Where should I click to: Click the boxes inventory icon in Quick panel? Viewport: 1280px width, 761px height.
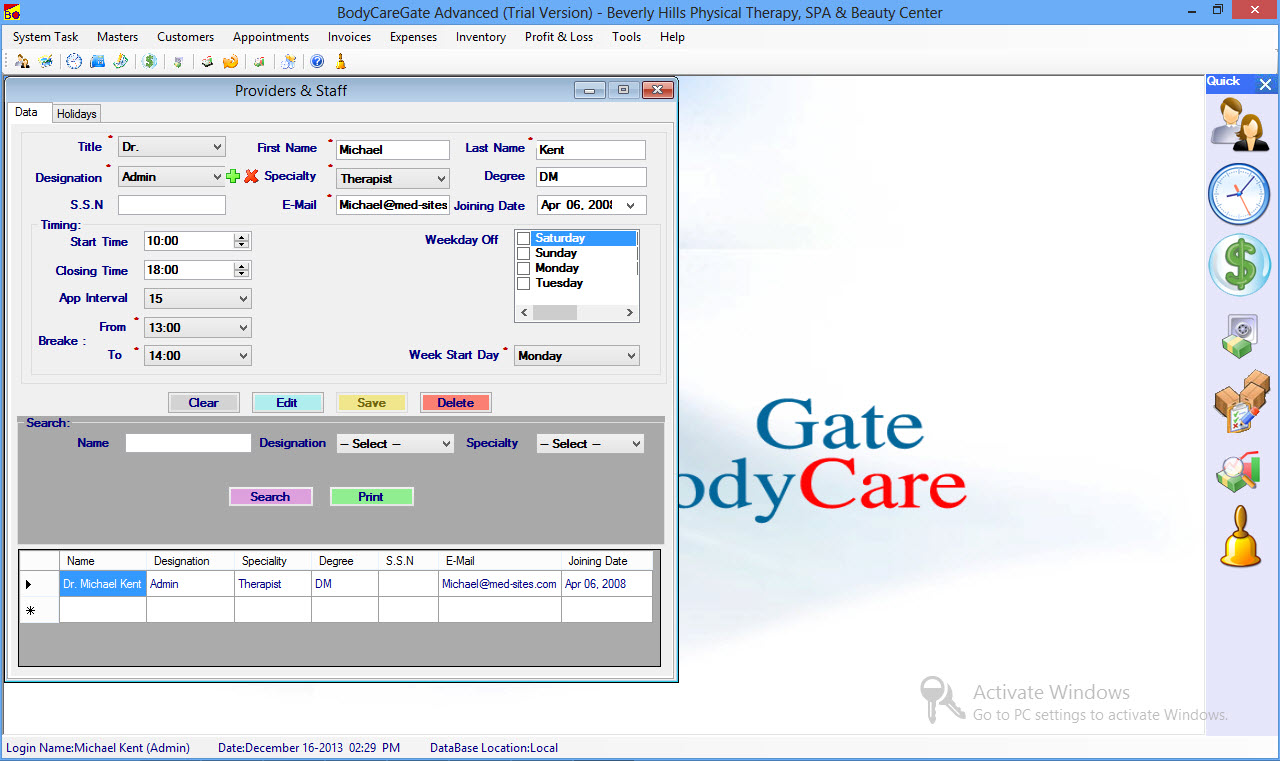[1240, 402]
